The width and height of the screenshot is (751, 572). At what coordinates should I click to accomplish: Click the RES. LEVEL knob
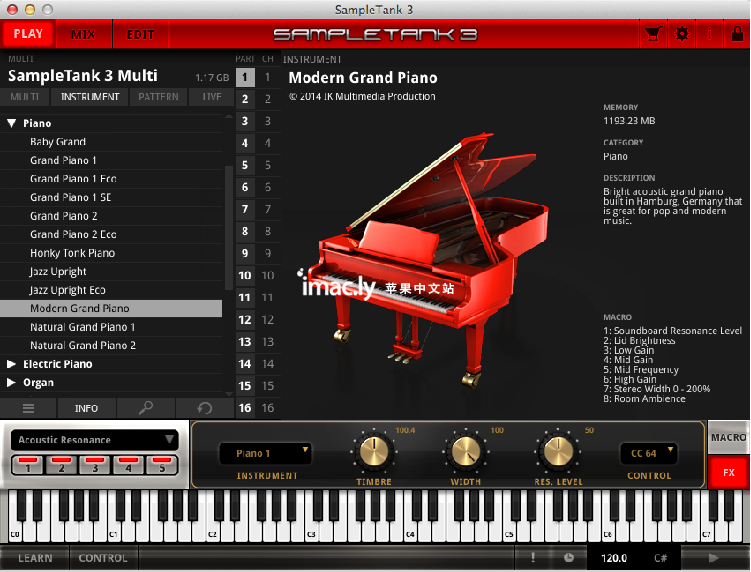tap(558, 451)
